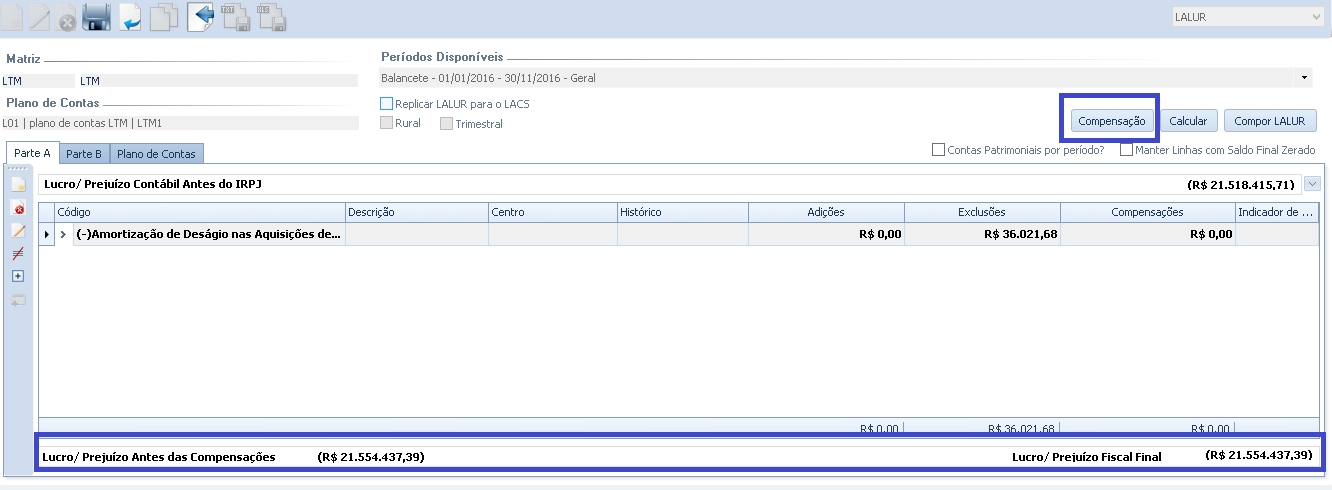
Task: Click the export to XLS icon
Action: [271, 17]
